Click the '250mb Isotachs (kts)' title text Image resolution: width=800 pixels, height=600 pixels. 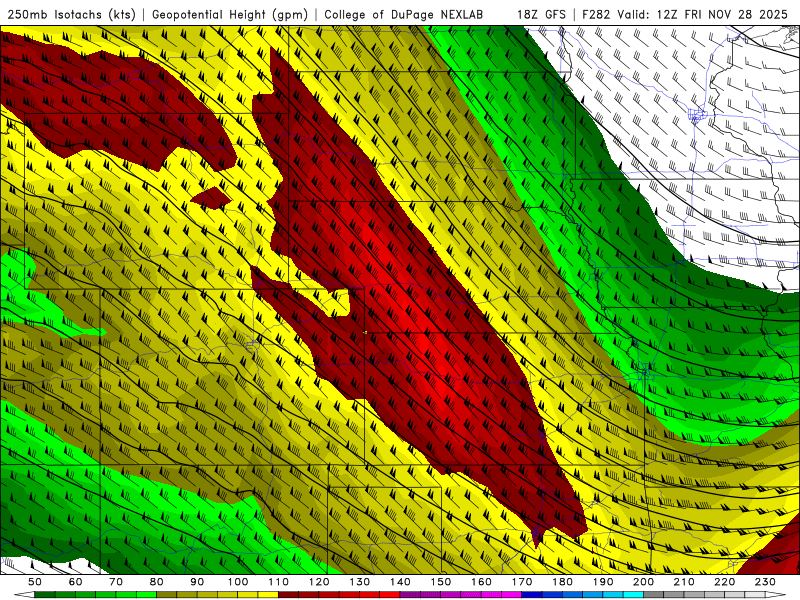[x=71, y=14]
